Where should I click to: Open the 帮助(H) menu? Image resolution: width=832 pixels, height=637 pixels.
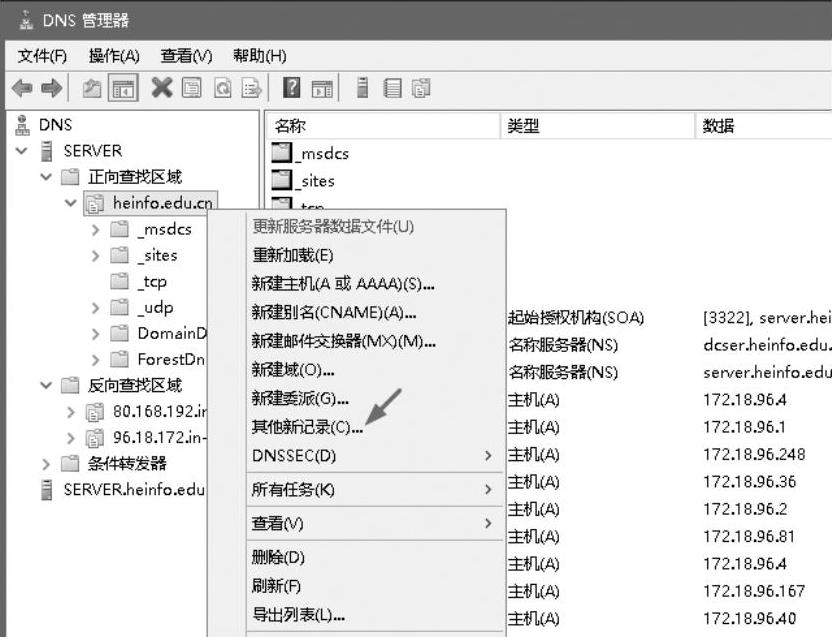(259, 56)
